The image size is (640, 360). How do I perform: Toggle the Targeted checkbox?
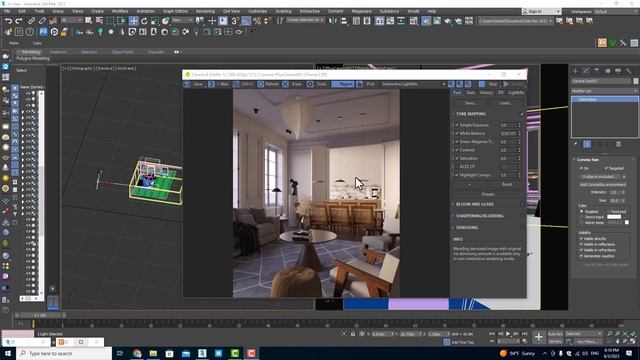click(606, 168)
